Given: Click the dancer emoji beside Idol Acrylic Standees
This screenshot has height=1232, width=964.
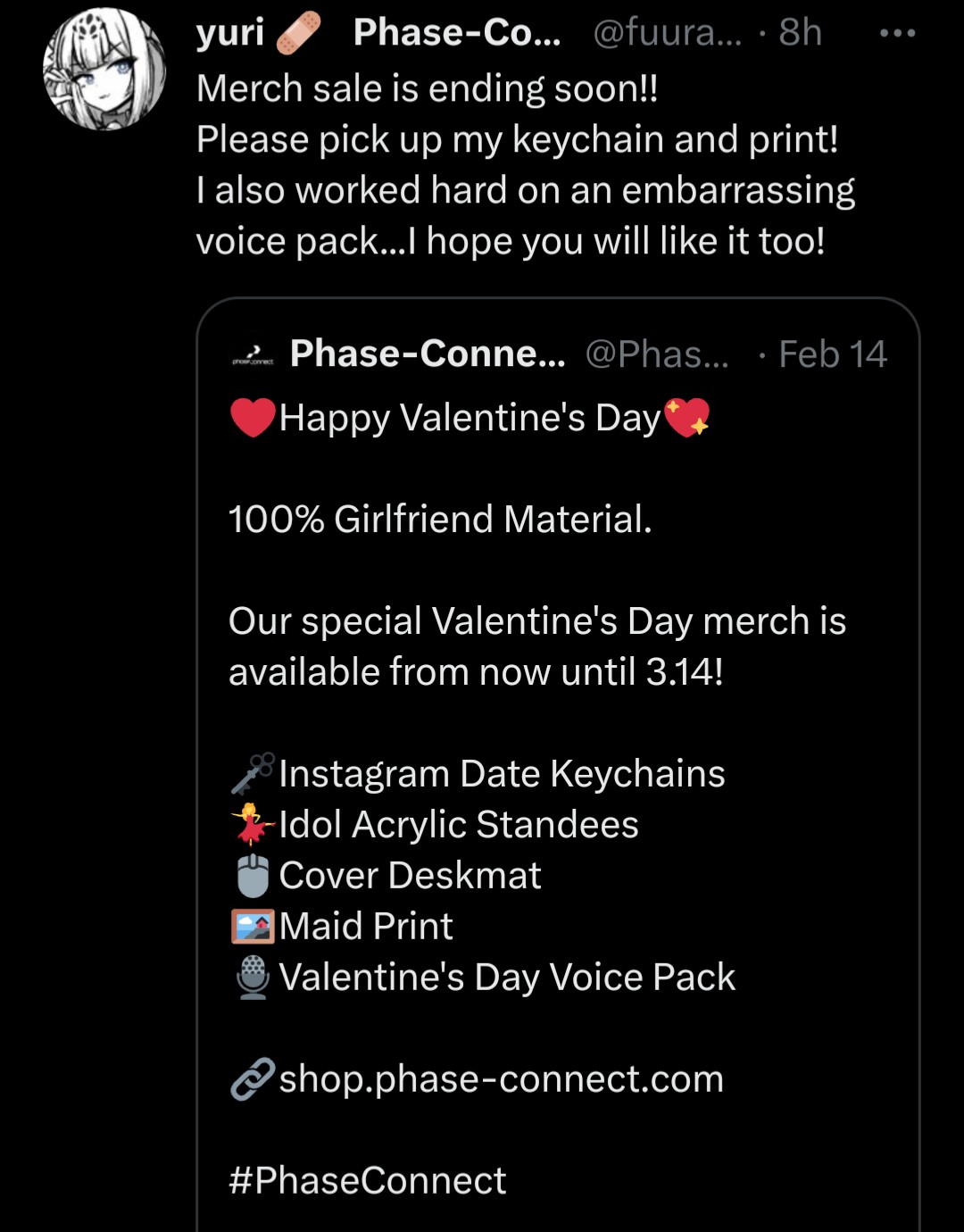Looking at the screenshot, I should [x=253, y=825].
